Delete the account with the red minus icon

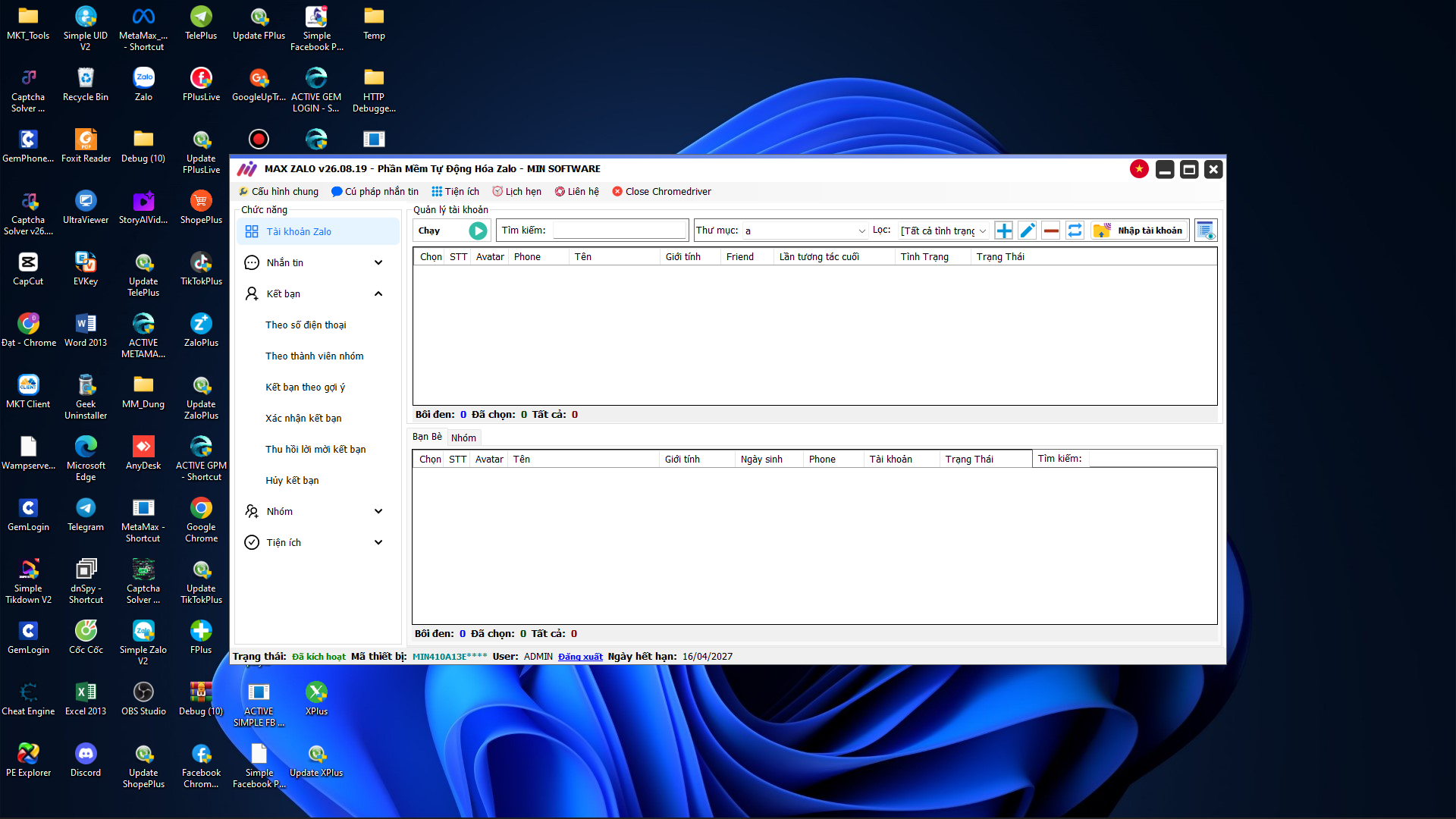click(x=1051, y=231)
